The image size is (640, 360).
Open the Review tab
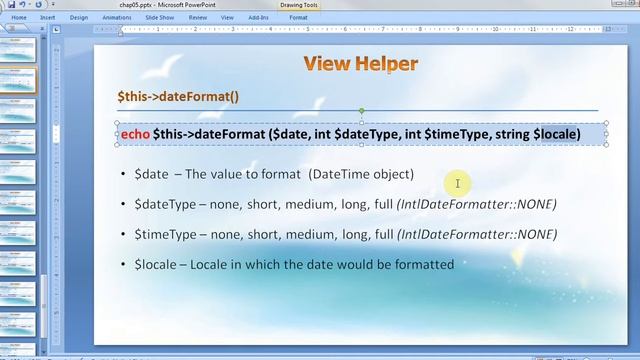pos(198,18)
